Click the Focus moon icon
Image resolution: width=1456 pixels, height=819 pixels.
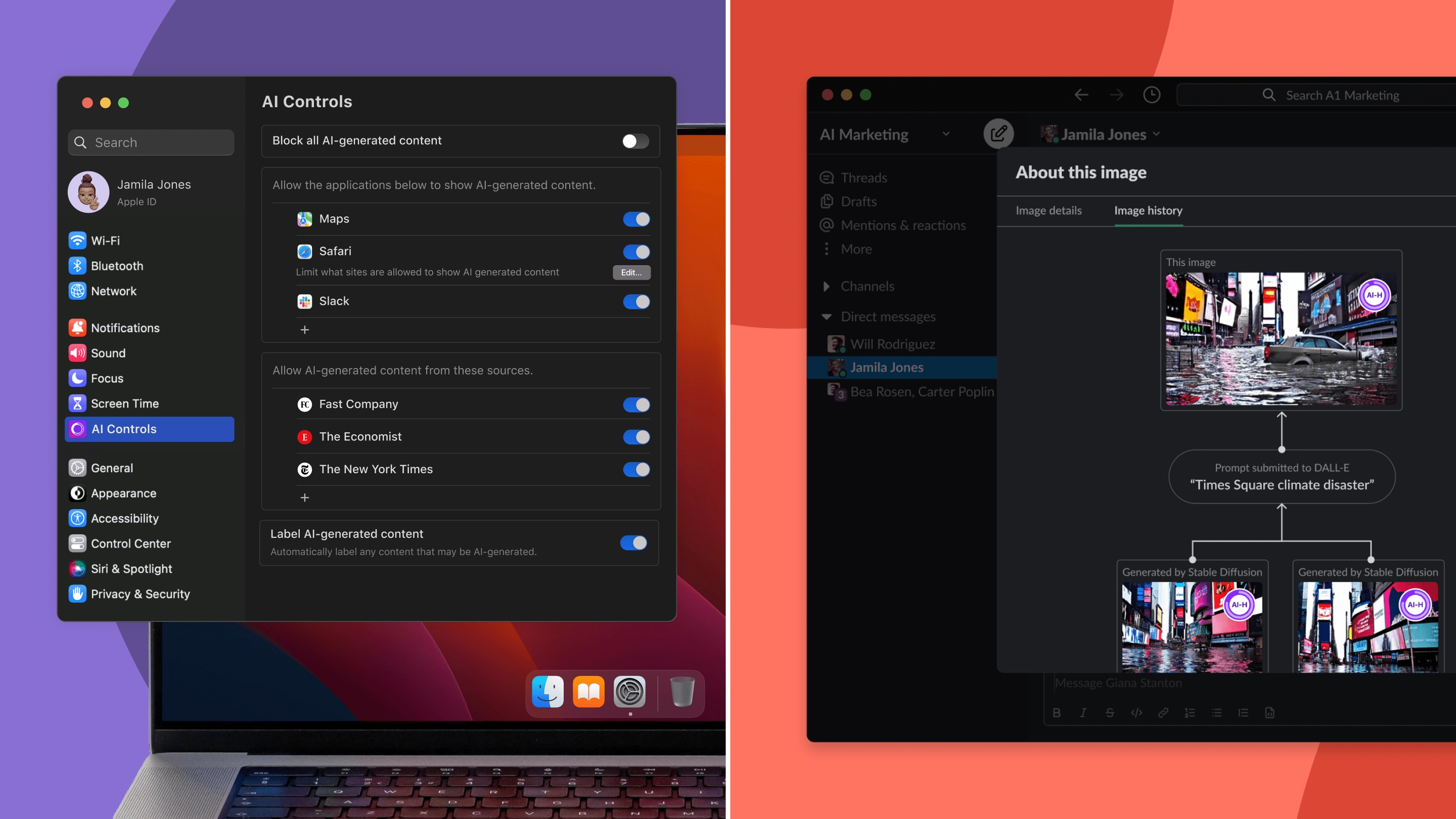pyautogui.click(x=77, y=378)
